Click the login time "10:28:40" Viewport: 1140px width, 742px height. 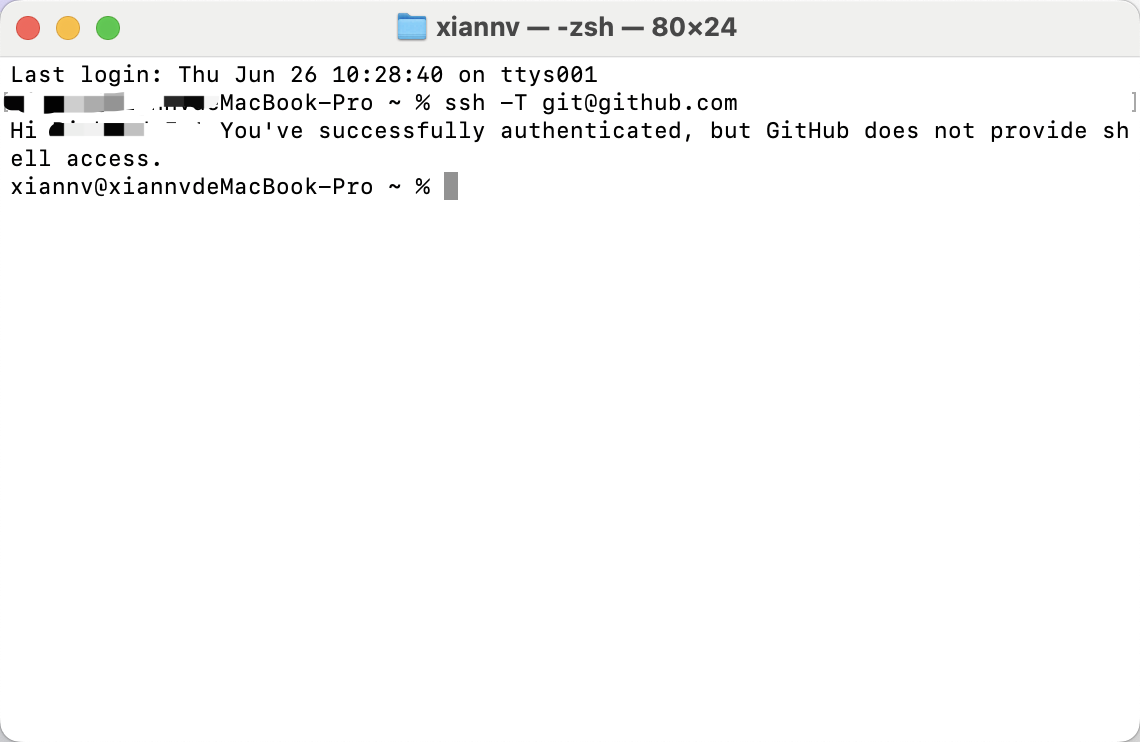387,74
